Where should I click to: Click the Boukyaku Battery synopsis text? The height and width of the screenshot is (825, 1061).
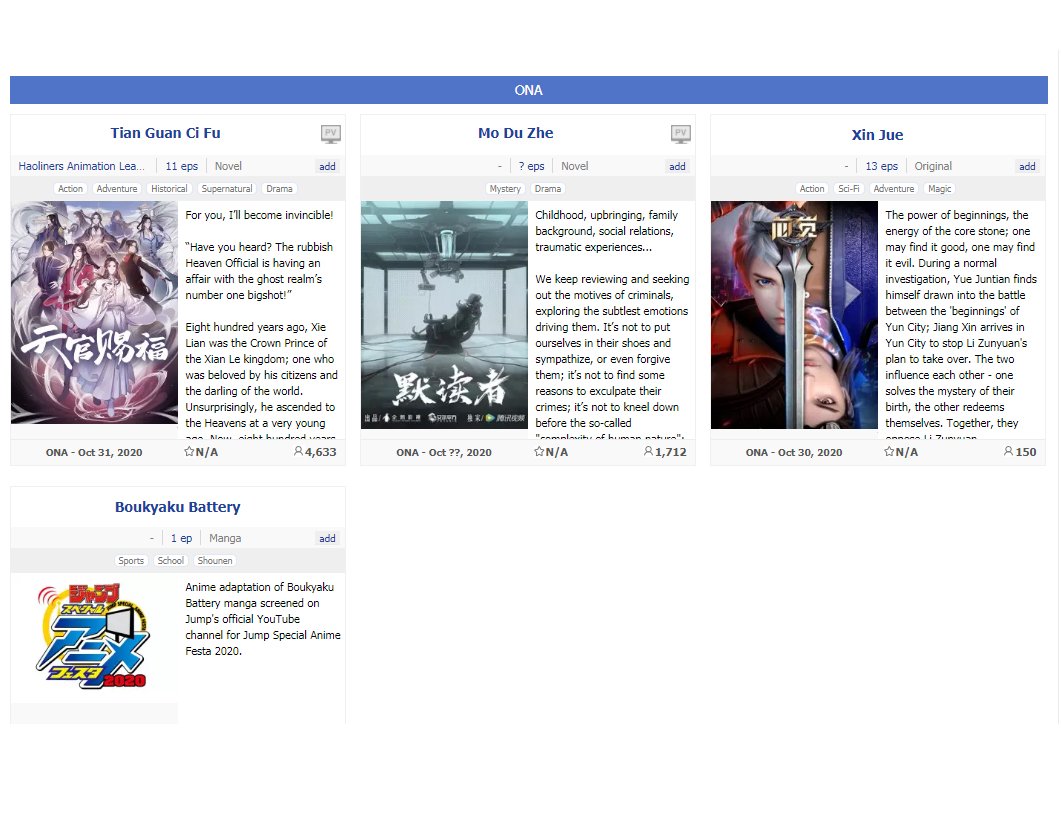click(x=263, y=619)
